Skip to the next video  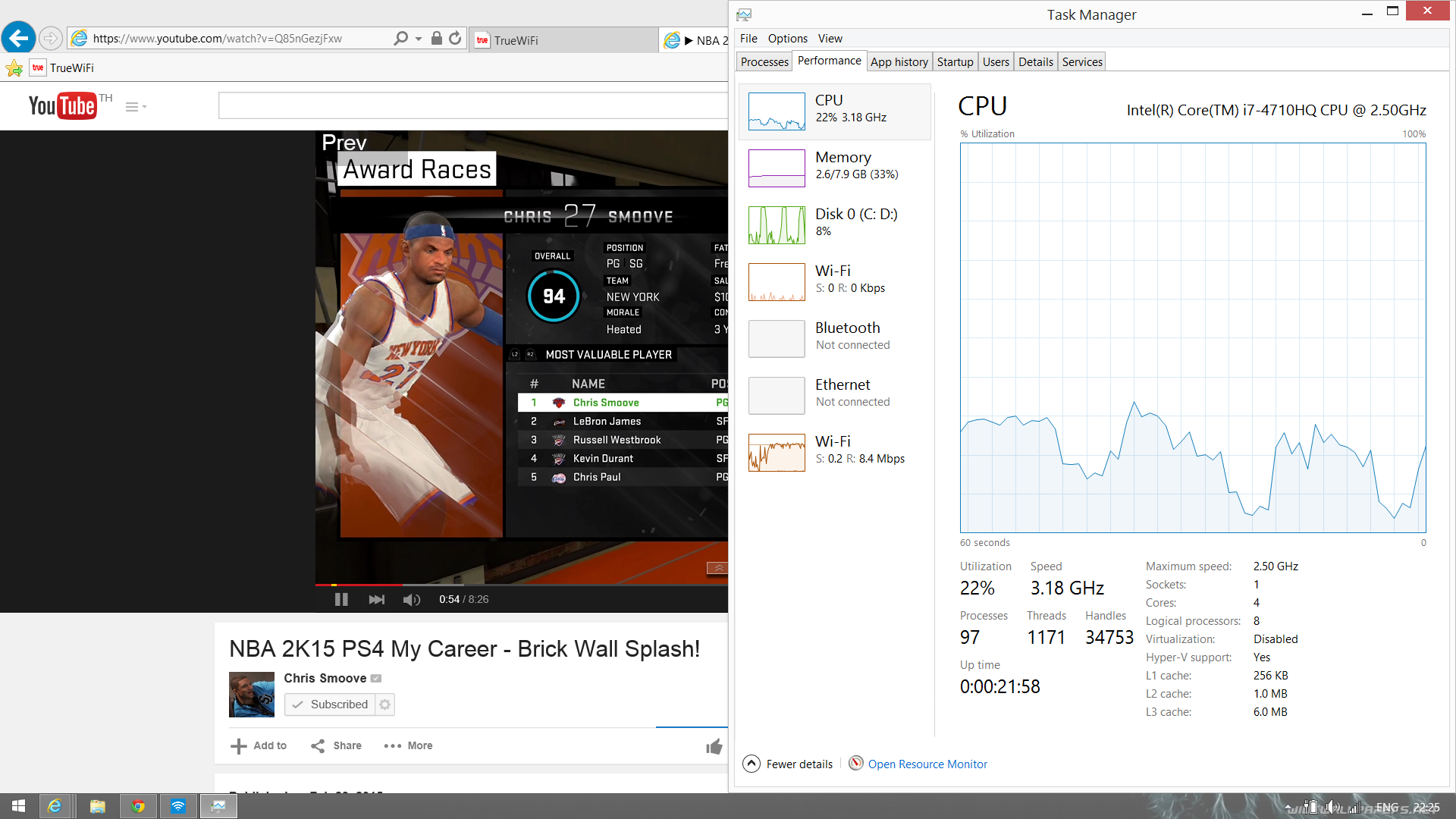pyautogui.click(x=376, y=599)
